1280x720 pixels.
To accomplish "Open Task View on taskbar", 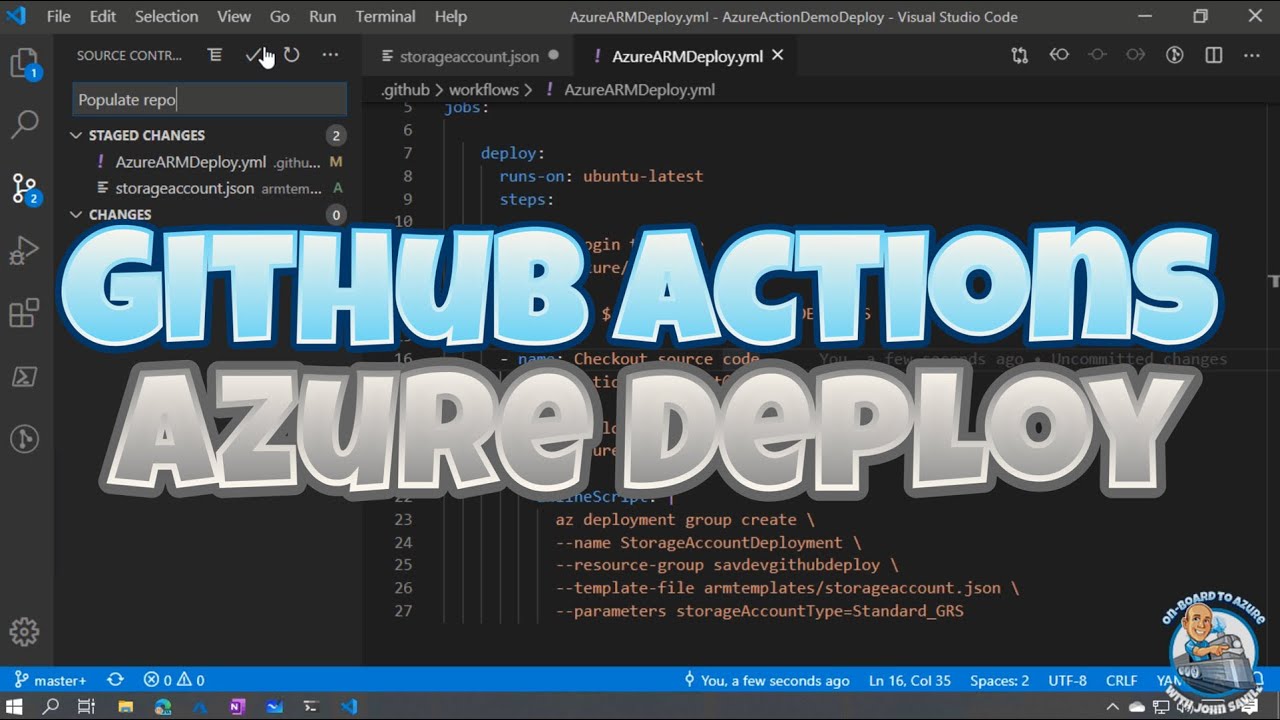I will pyautogui.click(x=87, y=706).
